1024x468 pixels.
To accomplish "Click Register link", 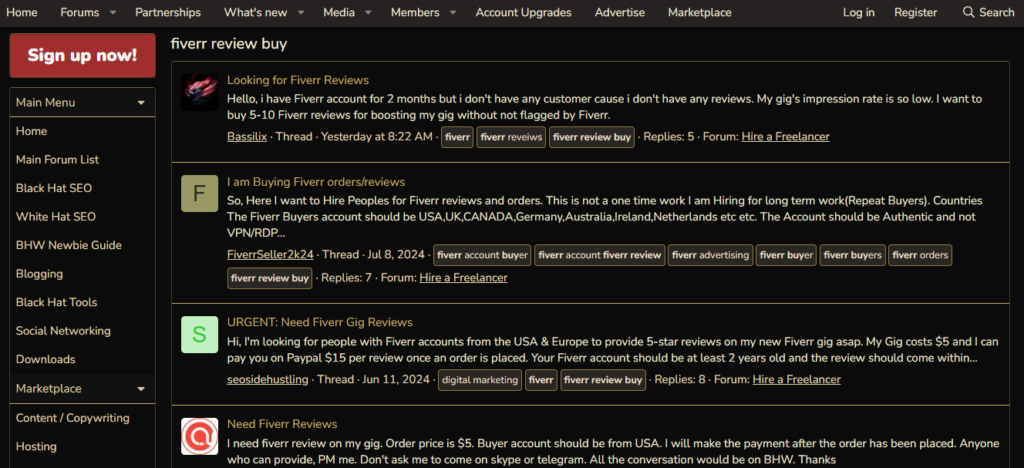I will click(916, 12).
